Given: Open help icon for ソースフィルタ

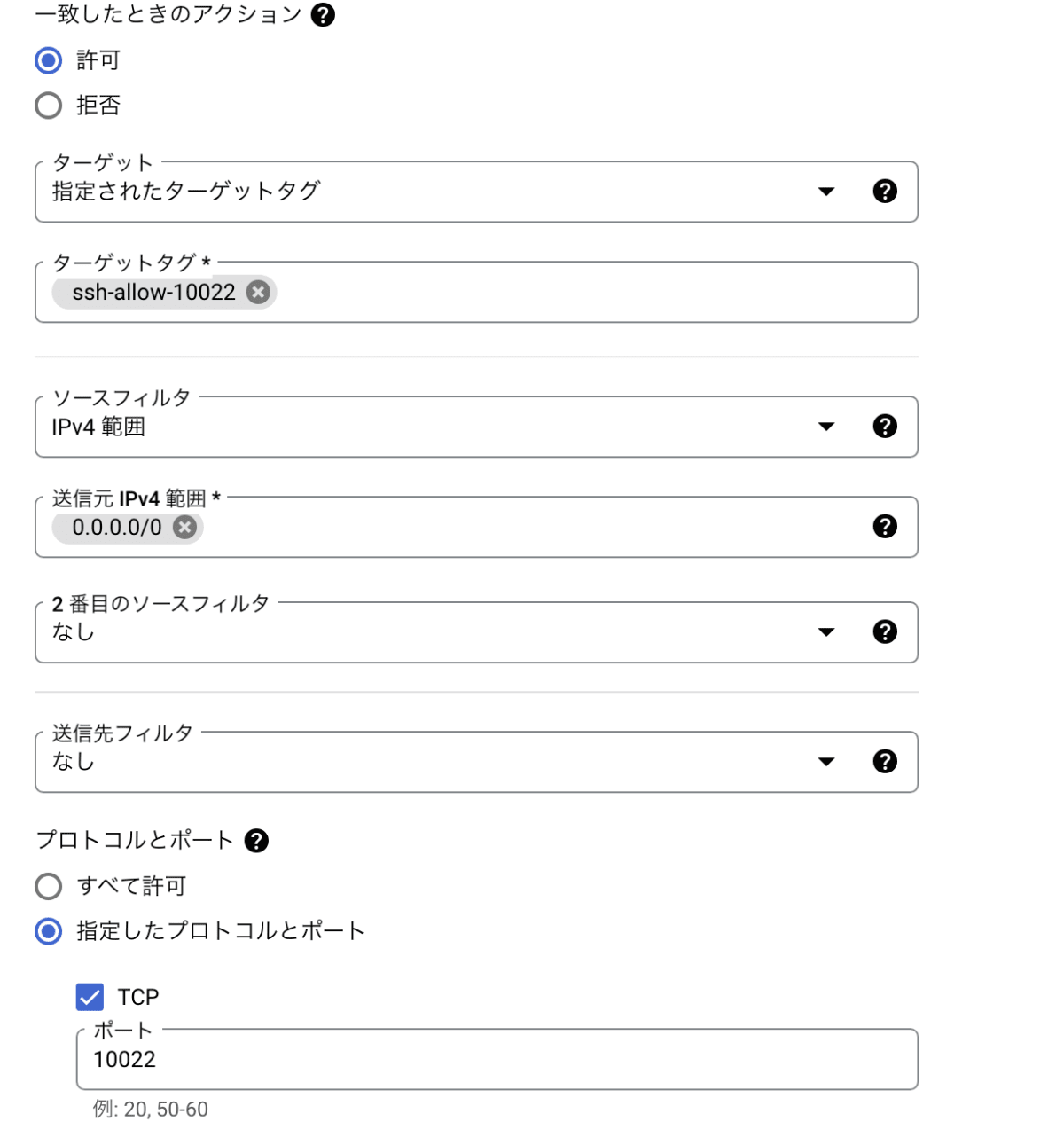Looking at the screenshot, I should point(885,426).
